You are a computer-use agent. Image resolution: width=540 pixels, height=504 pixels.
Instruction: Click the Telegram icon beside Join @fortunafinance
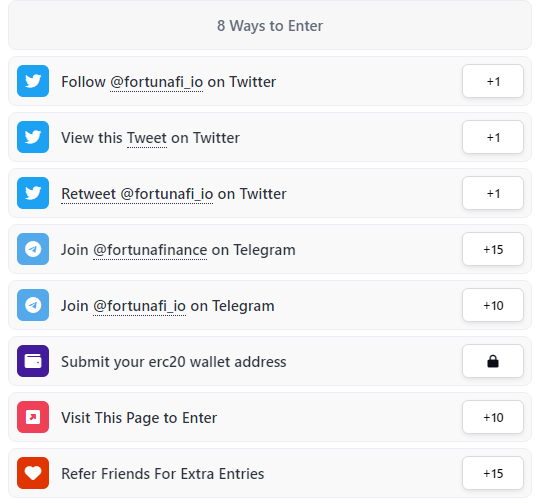(33, 249)
